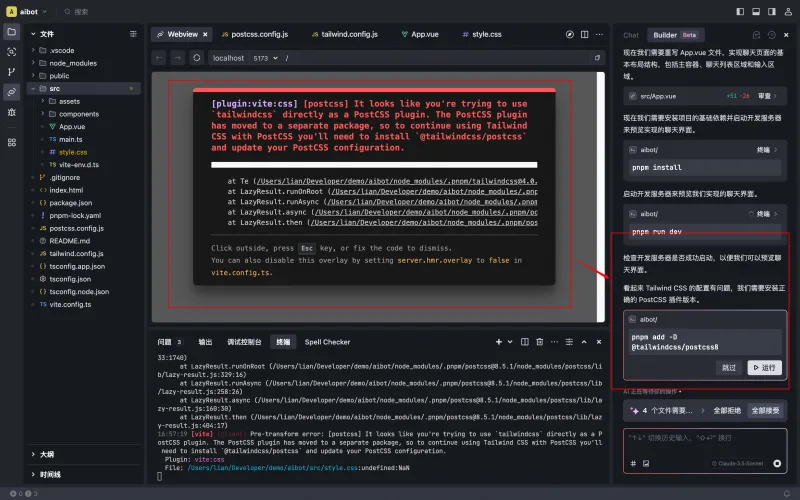The height and width of the screenshot is (500, 800).
Task: Open the debug (bug) sidebar icon
Action: 12,112
